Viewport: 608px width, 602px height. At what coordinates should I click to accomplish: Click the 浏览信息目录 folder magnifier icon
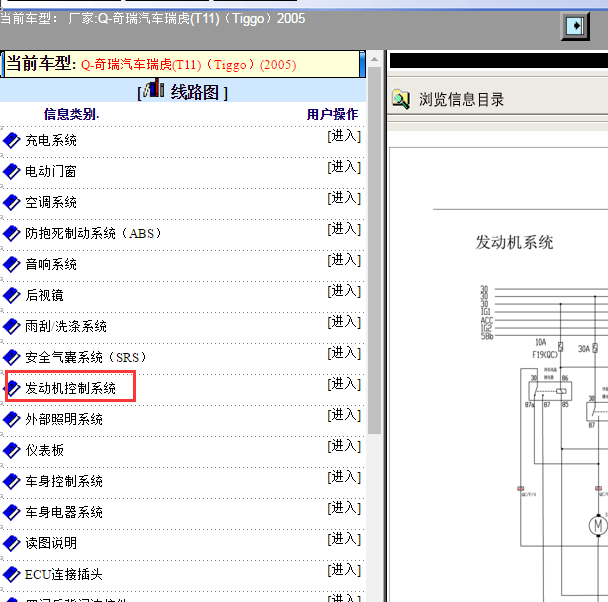click(x=401, y=99)
